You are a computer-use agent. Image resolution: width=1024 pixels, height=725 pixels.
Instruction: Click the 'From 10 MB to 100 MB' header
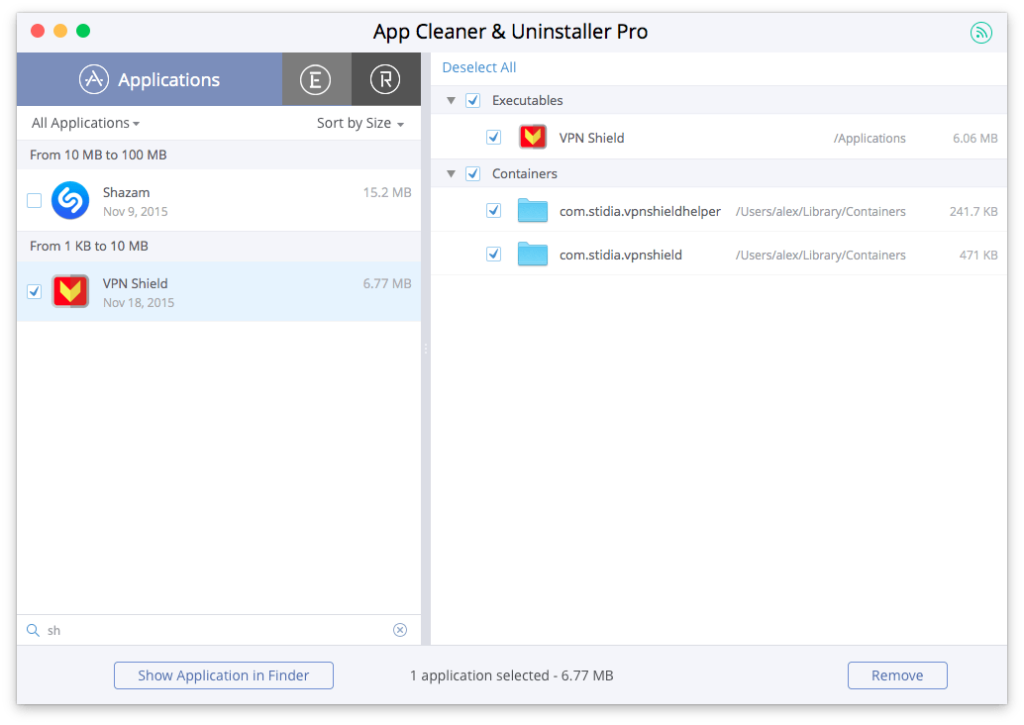[98, 155]
